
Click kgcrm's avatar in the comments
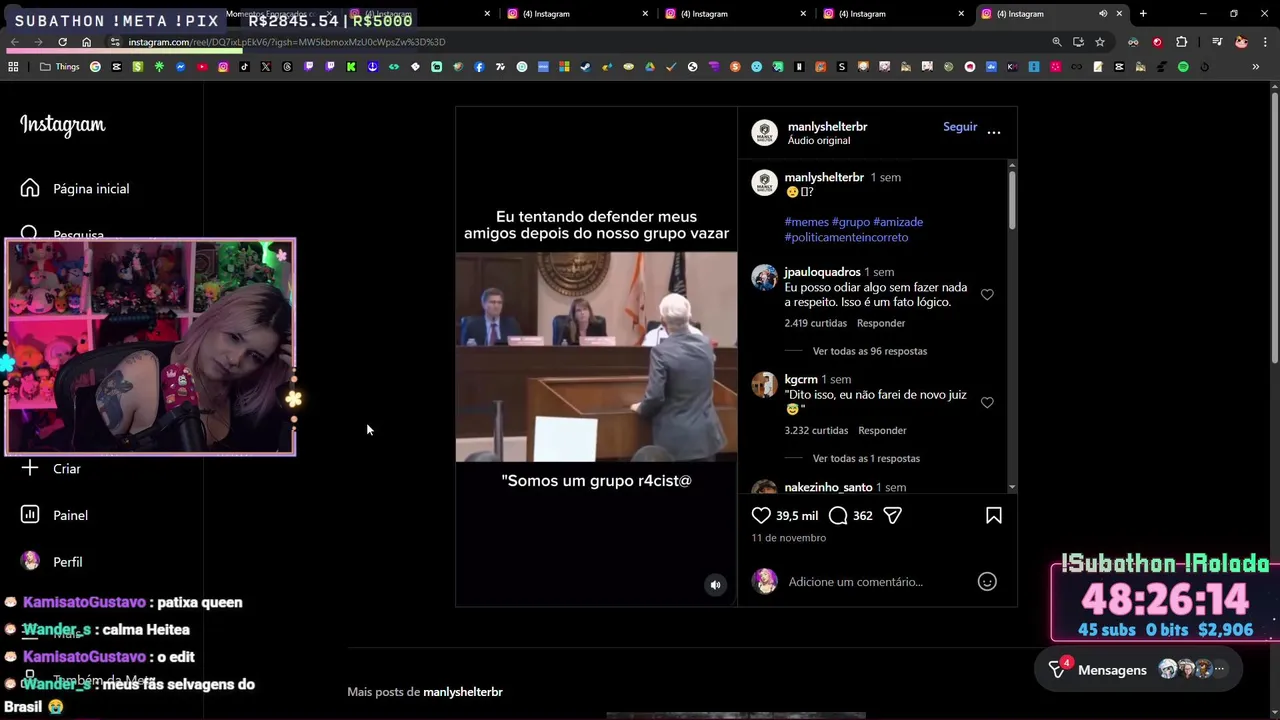coord(765,385)
